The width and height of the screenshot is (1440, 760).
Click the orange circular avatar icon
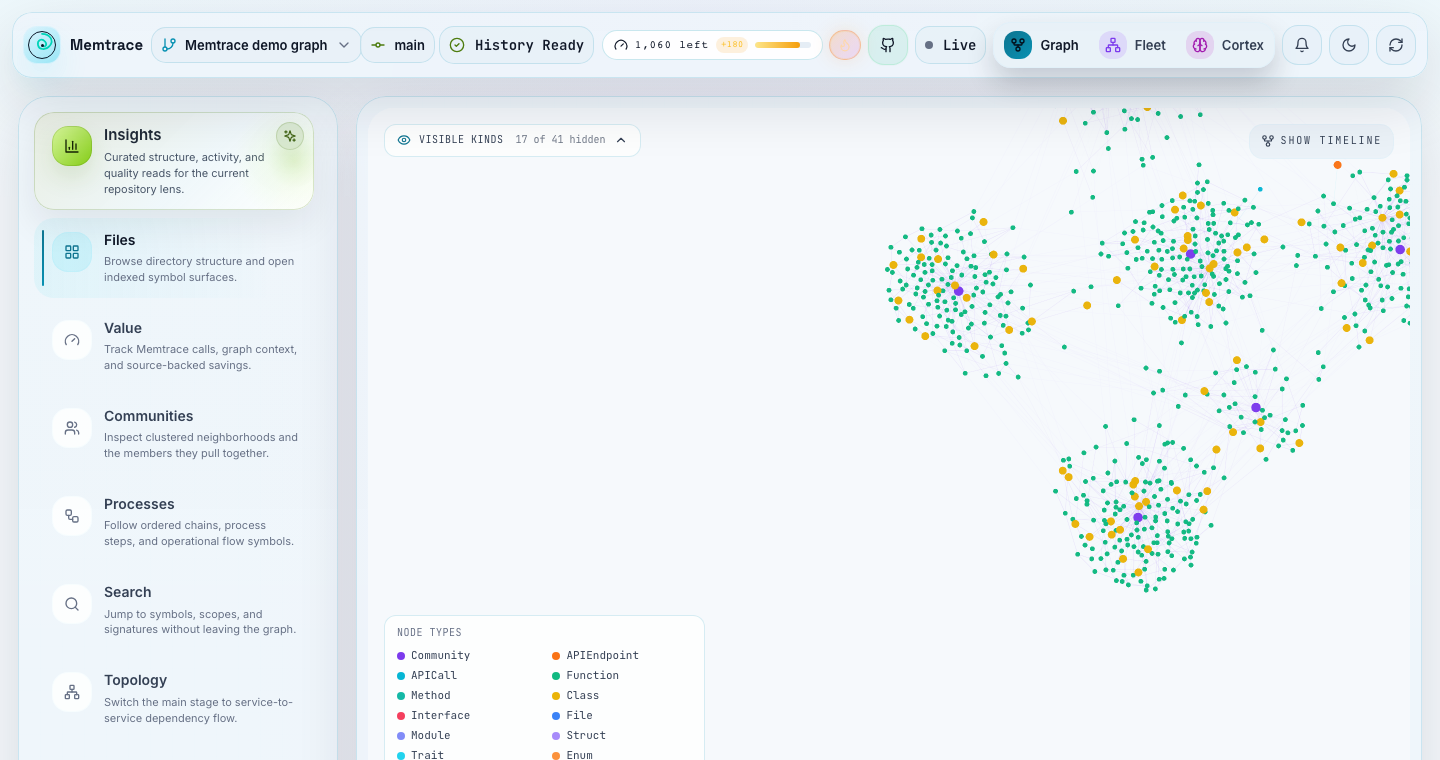pyautogui.click(x=845, y=45)
